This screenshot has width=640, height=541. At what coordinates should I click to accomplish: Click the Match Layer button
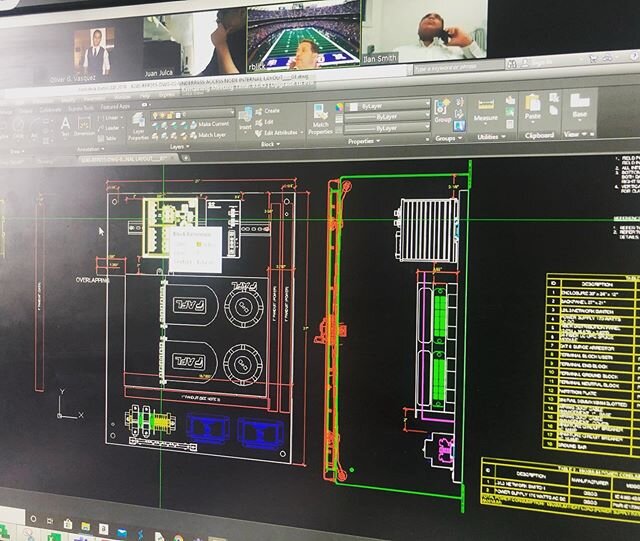pyautogui.click(x=208, y=135)
